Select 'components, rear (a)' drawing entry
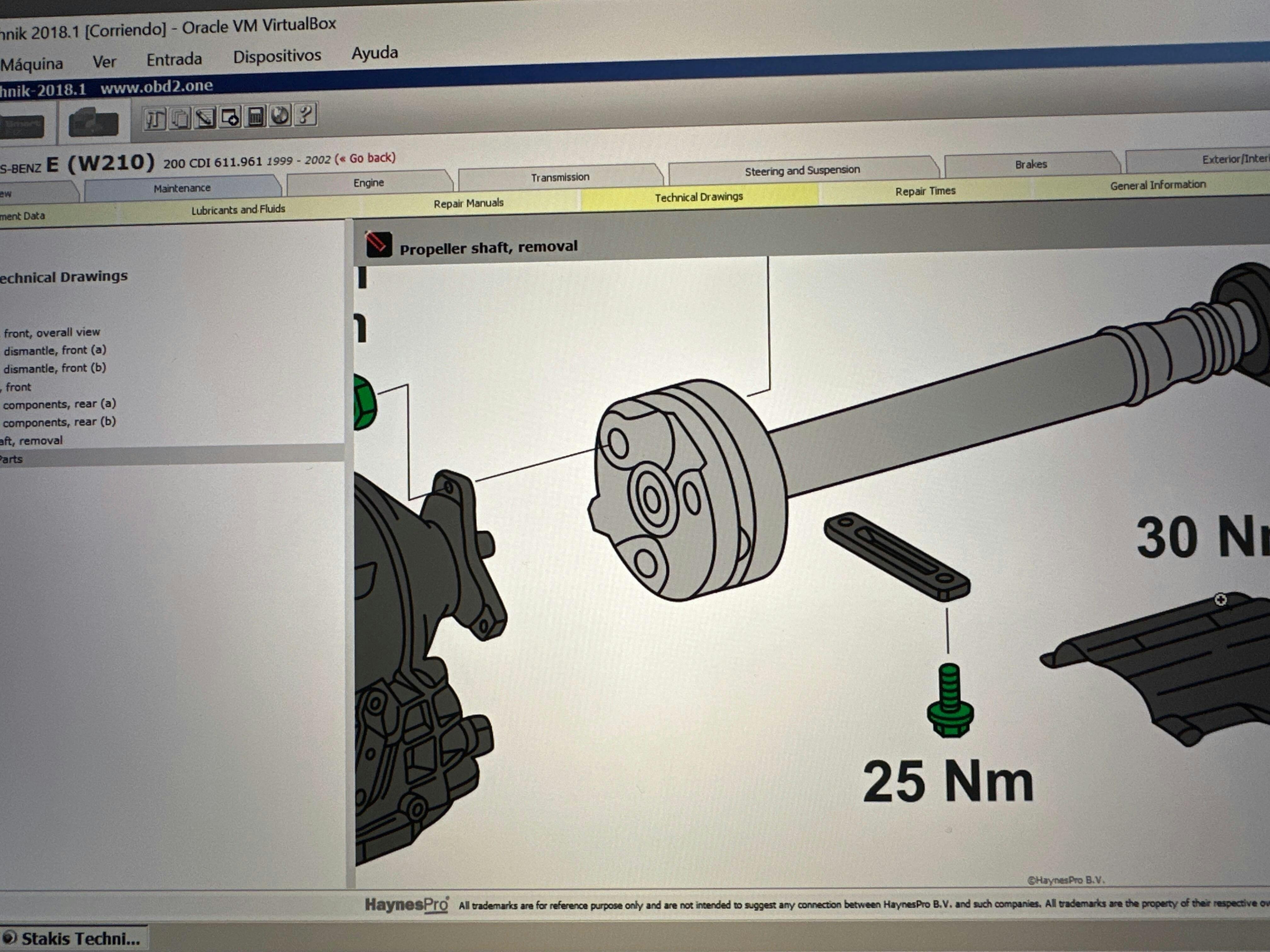This screenshot has height=952, width=1270. click(59, 404)
